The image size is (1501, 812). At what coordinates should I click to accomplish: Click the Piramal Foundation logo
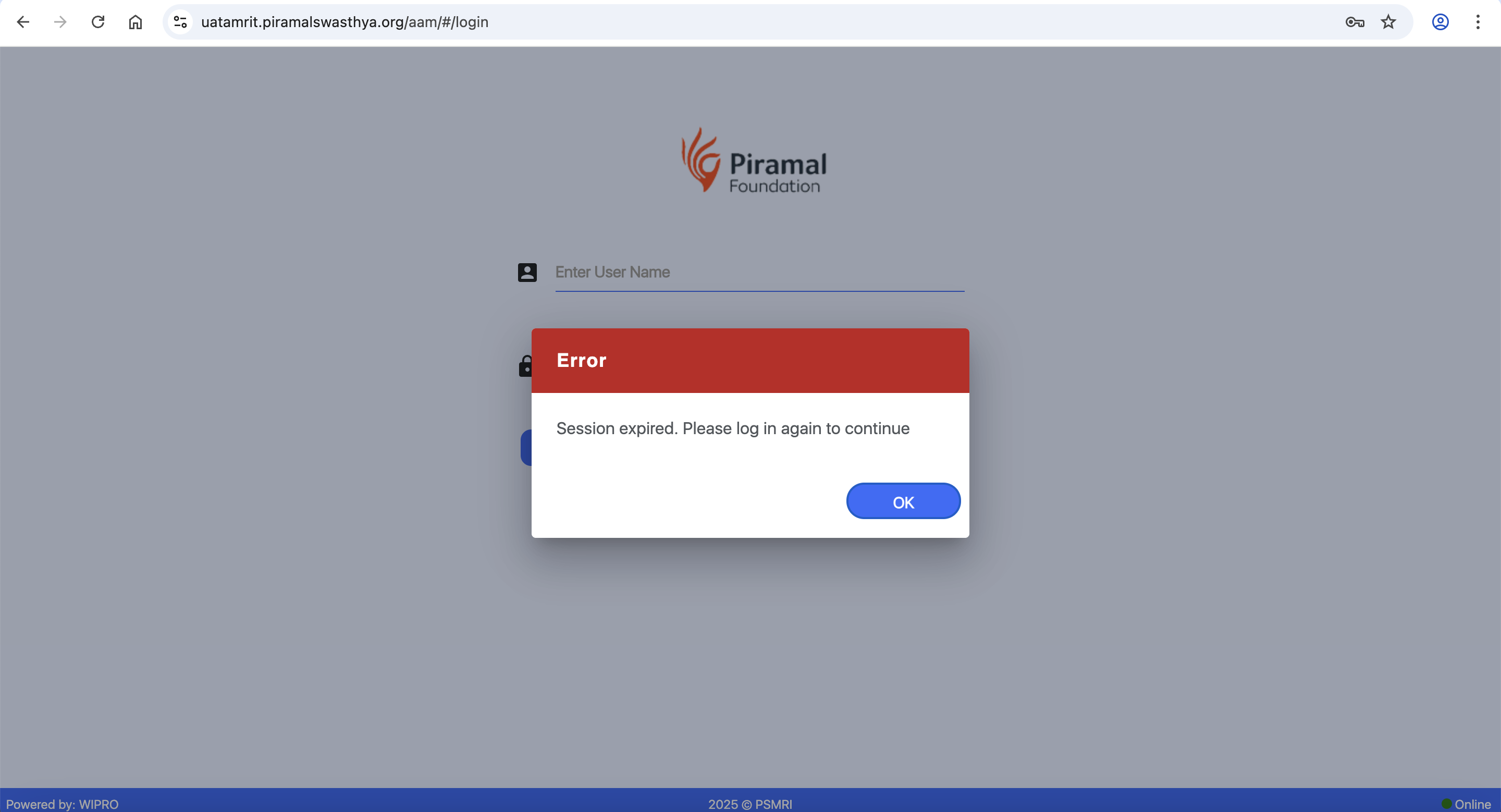coord(754,161)
